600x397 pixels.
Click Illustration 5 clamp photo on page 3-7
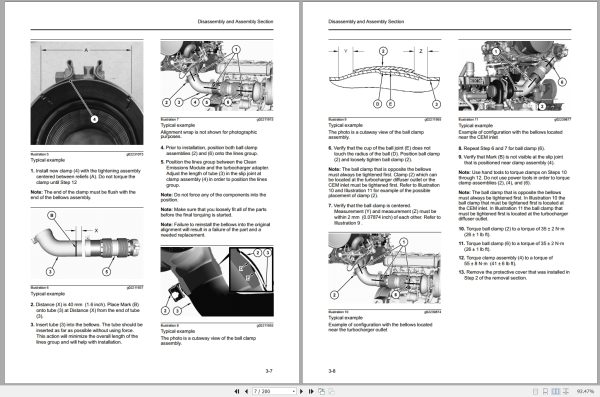click(87, 93)
